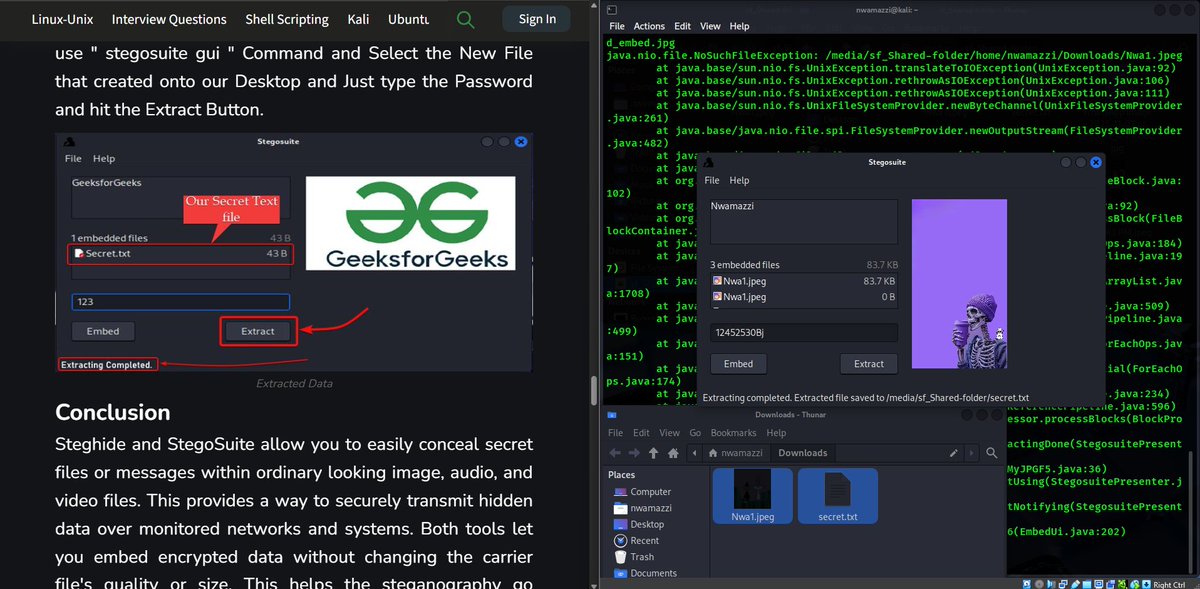Open the Ubuntu nav link

[409, 19]
